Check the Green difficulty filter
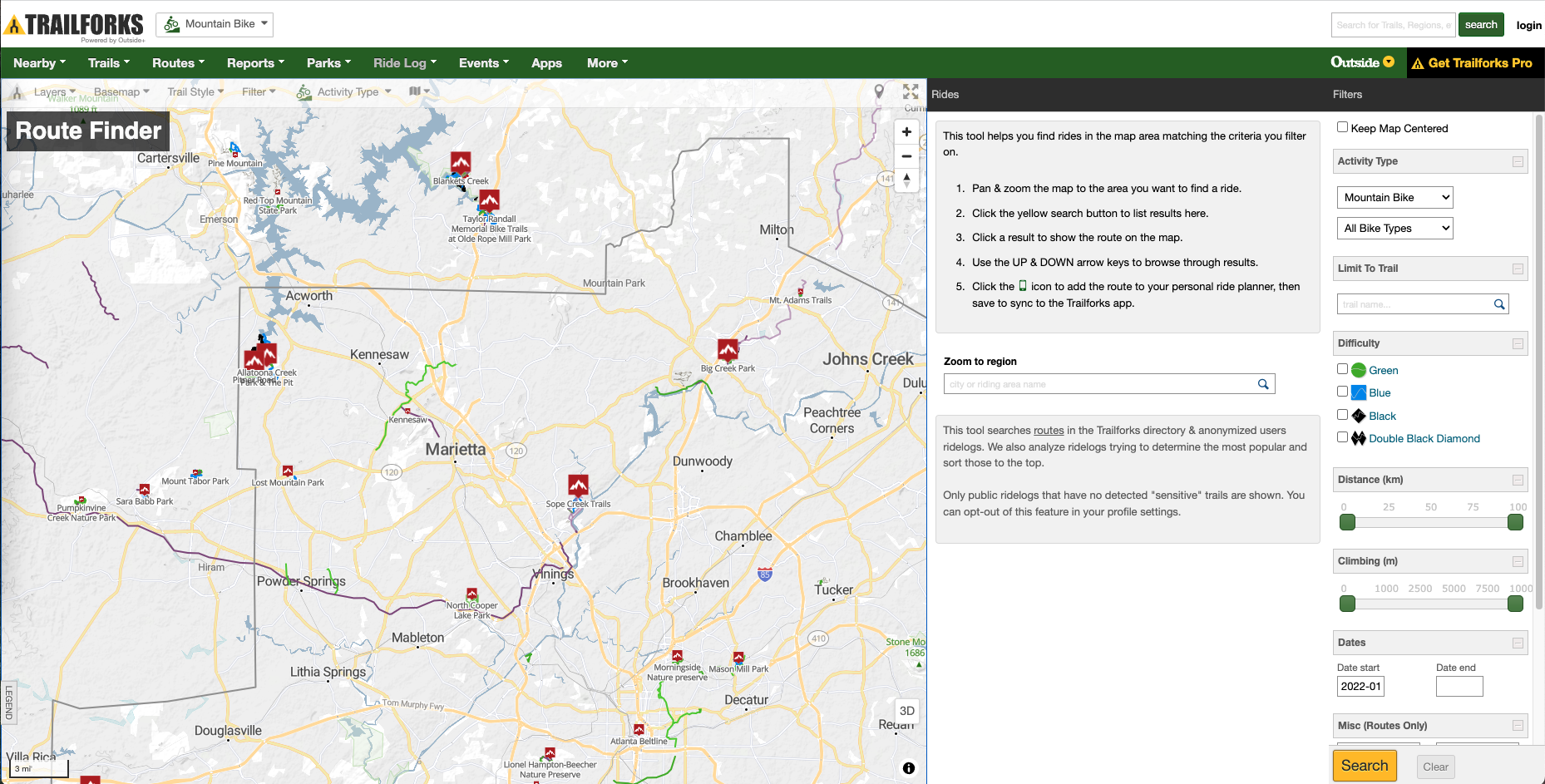The image size is (1545, 784). click(1342, 369)
